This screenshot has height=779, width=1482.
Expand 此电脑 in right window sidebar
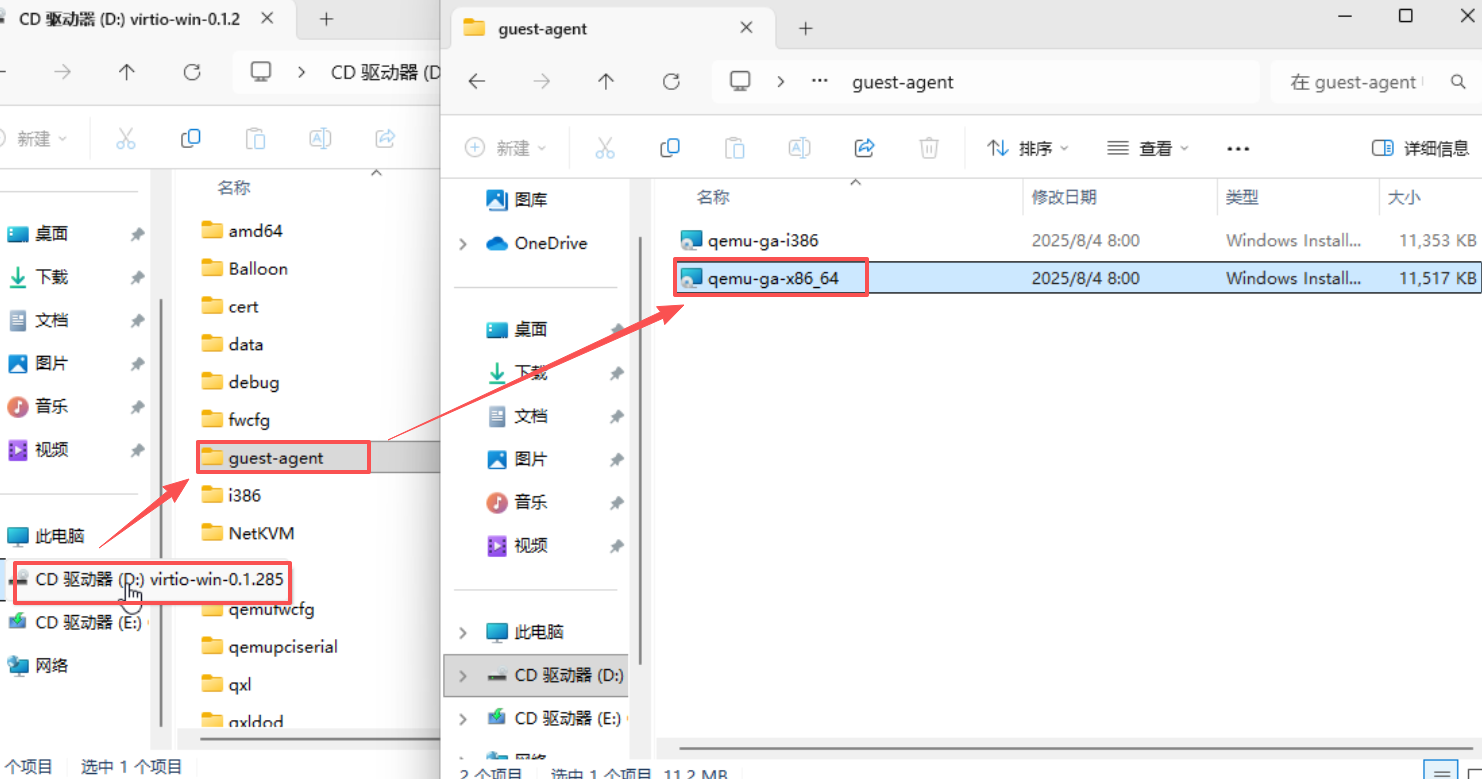(x=463, y=632)
